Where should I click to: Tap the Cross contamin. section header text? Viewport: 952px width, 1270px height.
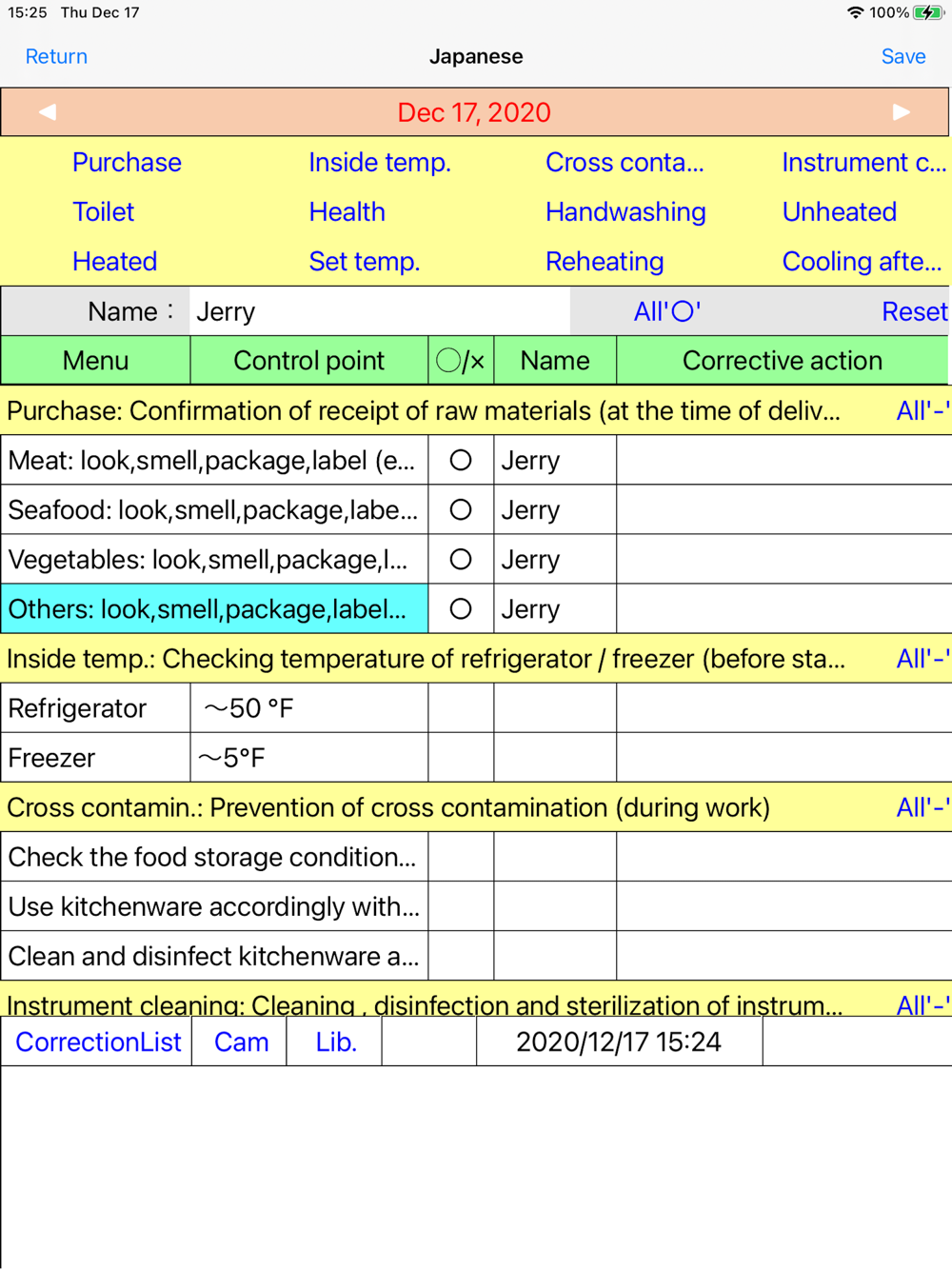coord(388,807)
